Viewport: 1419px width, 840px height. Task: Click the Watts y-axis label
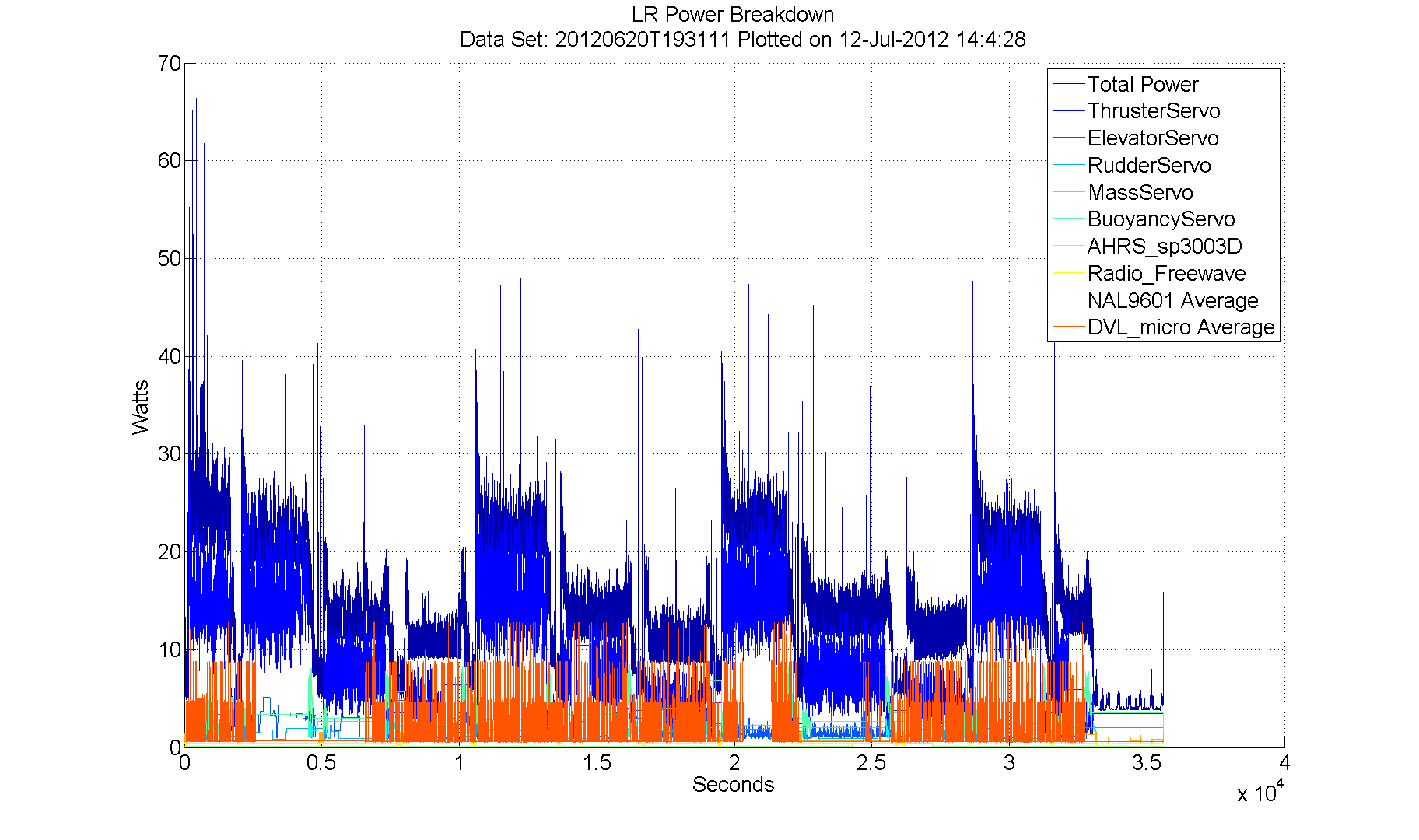click(x=141, y=407)
